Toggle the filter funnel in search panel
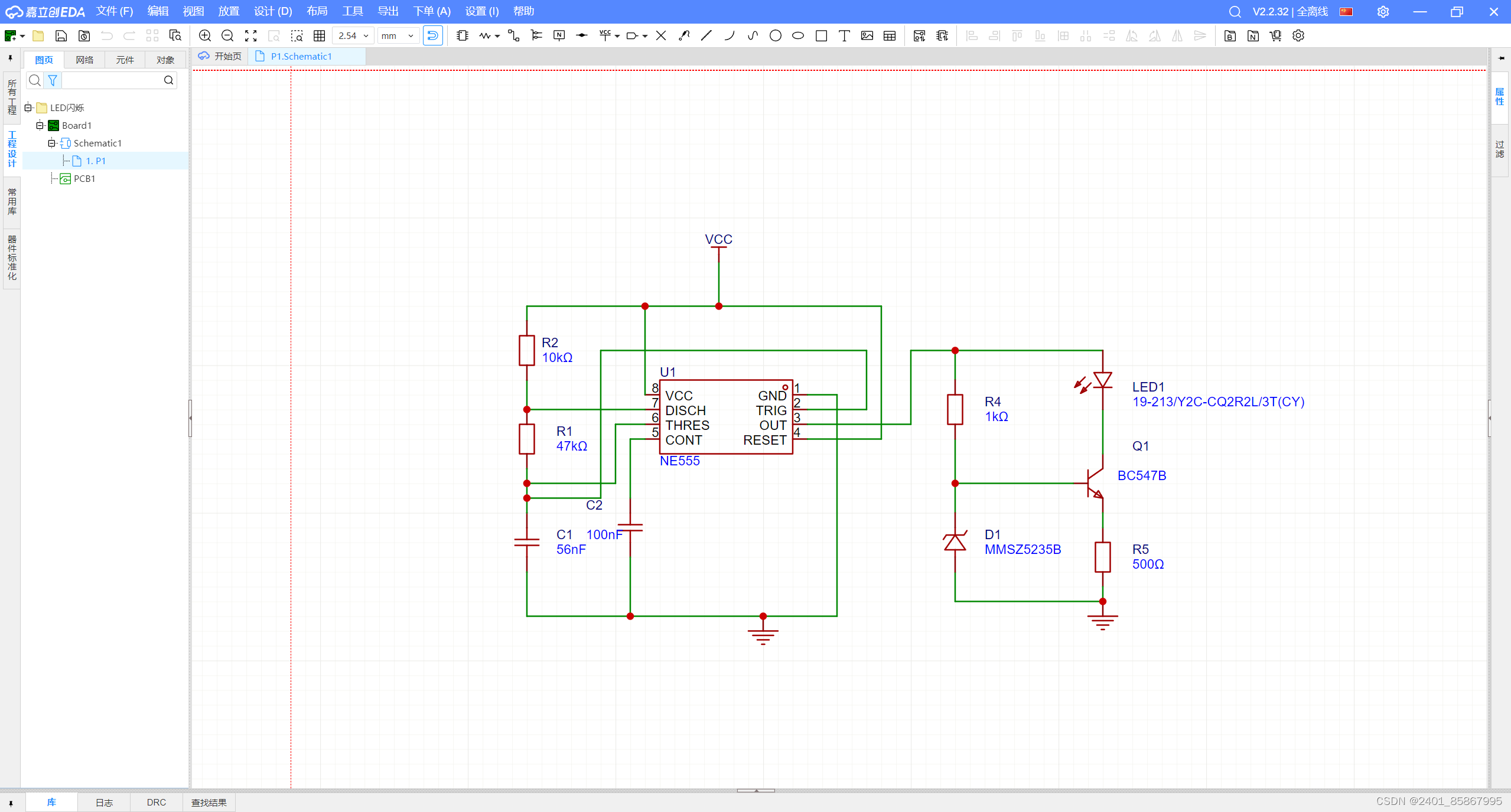Viewport: 1511px width, 812px height. [x=53, y=80]
